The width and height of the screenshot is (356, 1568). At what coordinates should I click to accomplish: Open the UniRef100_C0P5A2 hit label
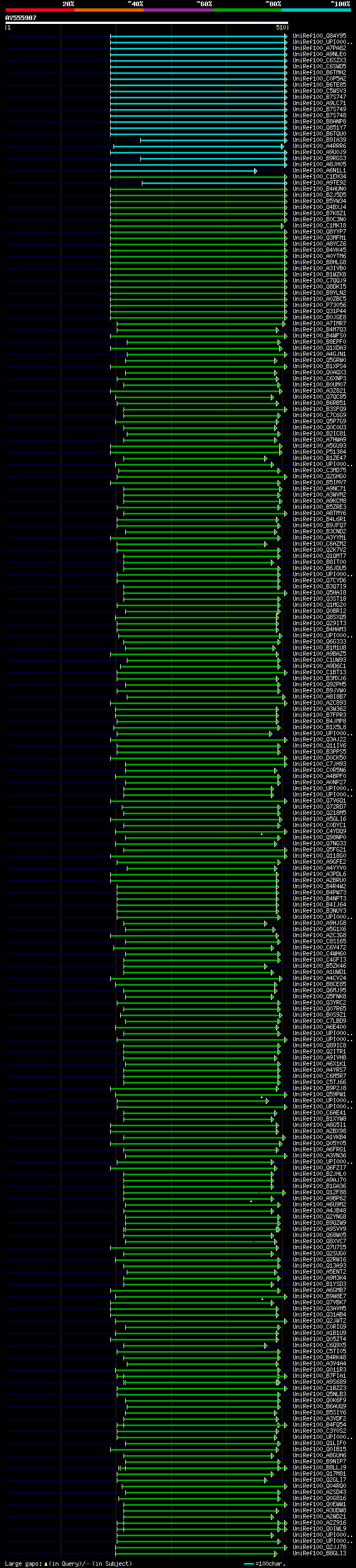(319, 79)
